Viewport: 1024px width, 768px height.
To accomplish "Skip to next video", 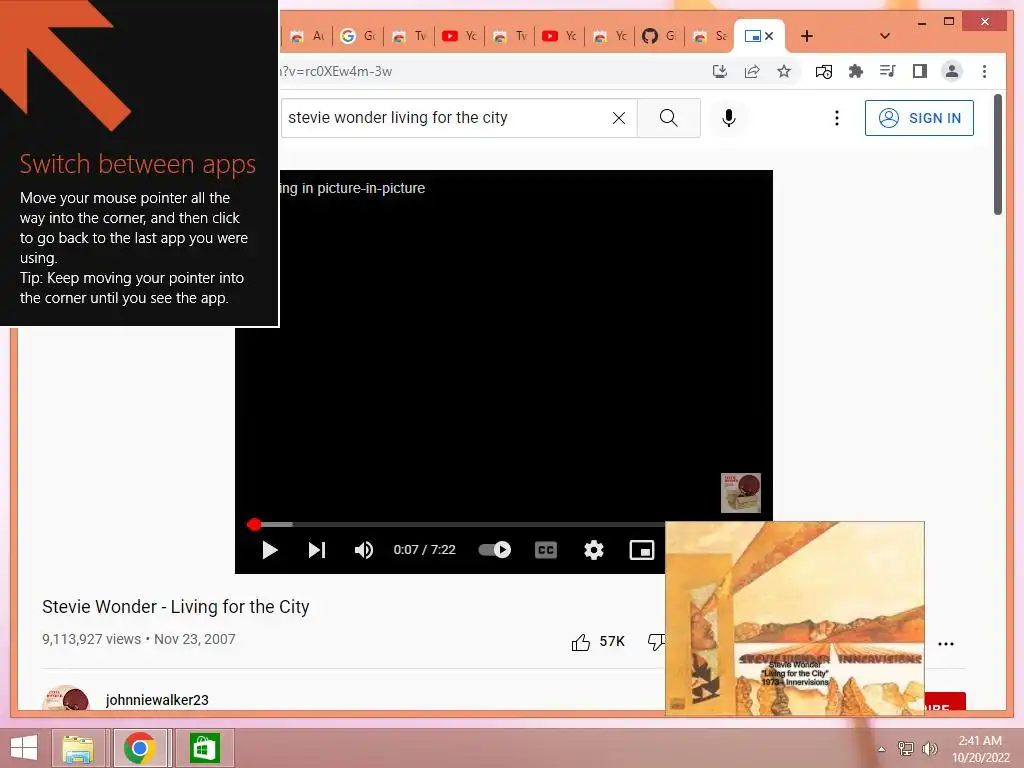I will click(317, 550).
